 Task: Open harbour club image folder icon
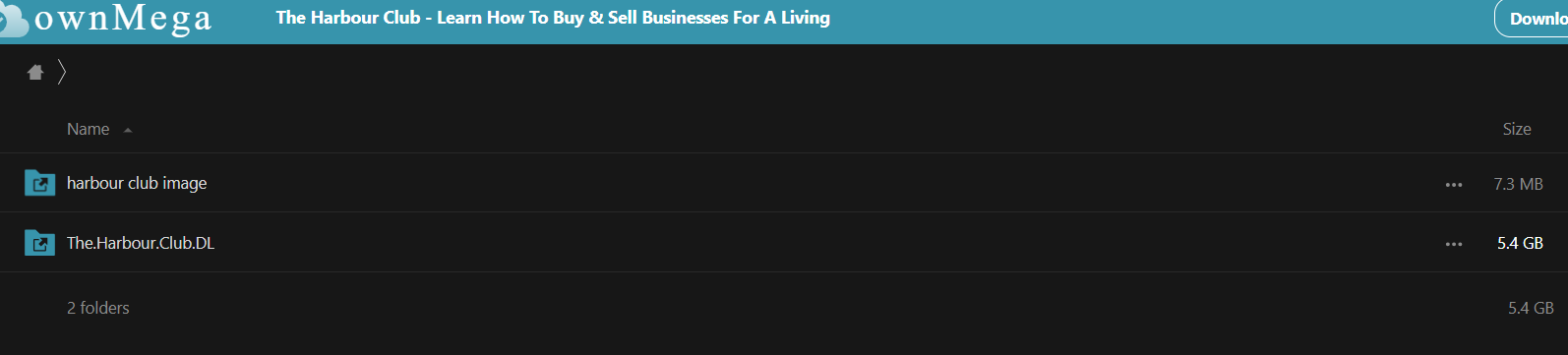[39, 183]
